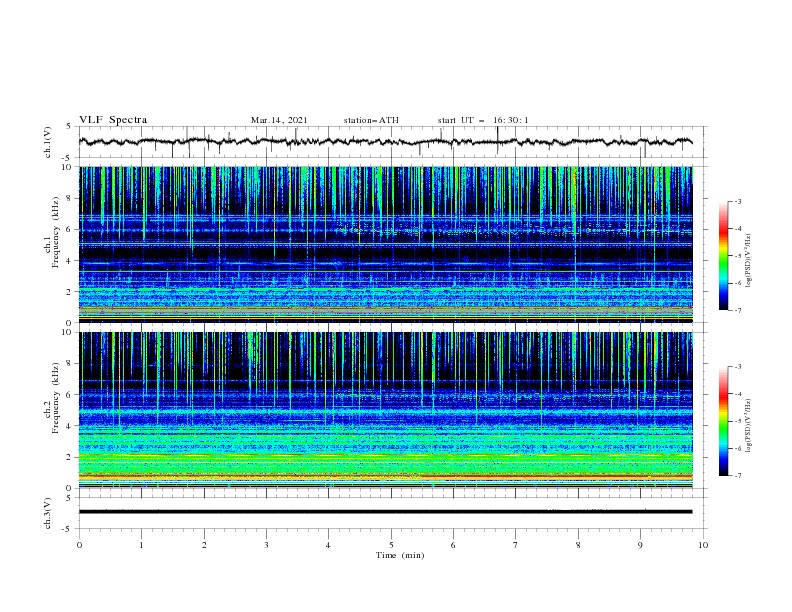Click the "5" minute tick label on time axis
The width and height of the screenshot is (792, 612).
(391, 545)
